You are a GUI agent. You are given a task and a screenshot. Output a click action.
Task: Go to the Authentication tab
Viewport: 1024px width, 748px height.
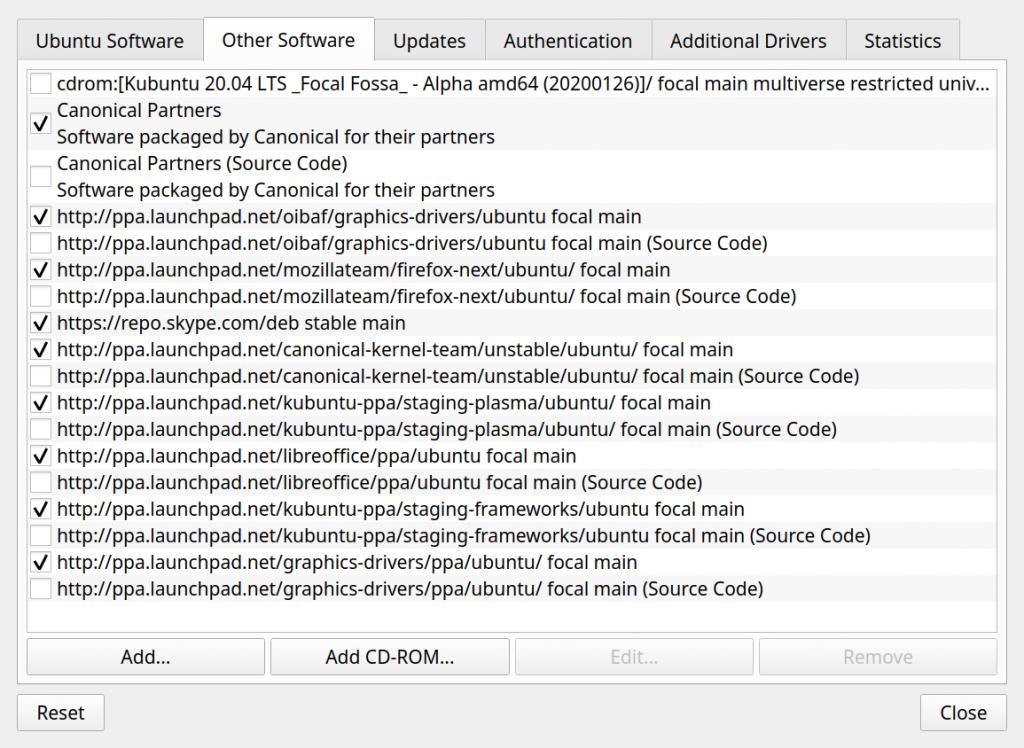coord(567,41)
